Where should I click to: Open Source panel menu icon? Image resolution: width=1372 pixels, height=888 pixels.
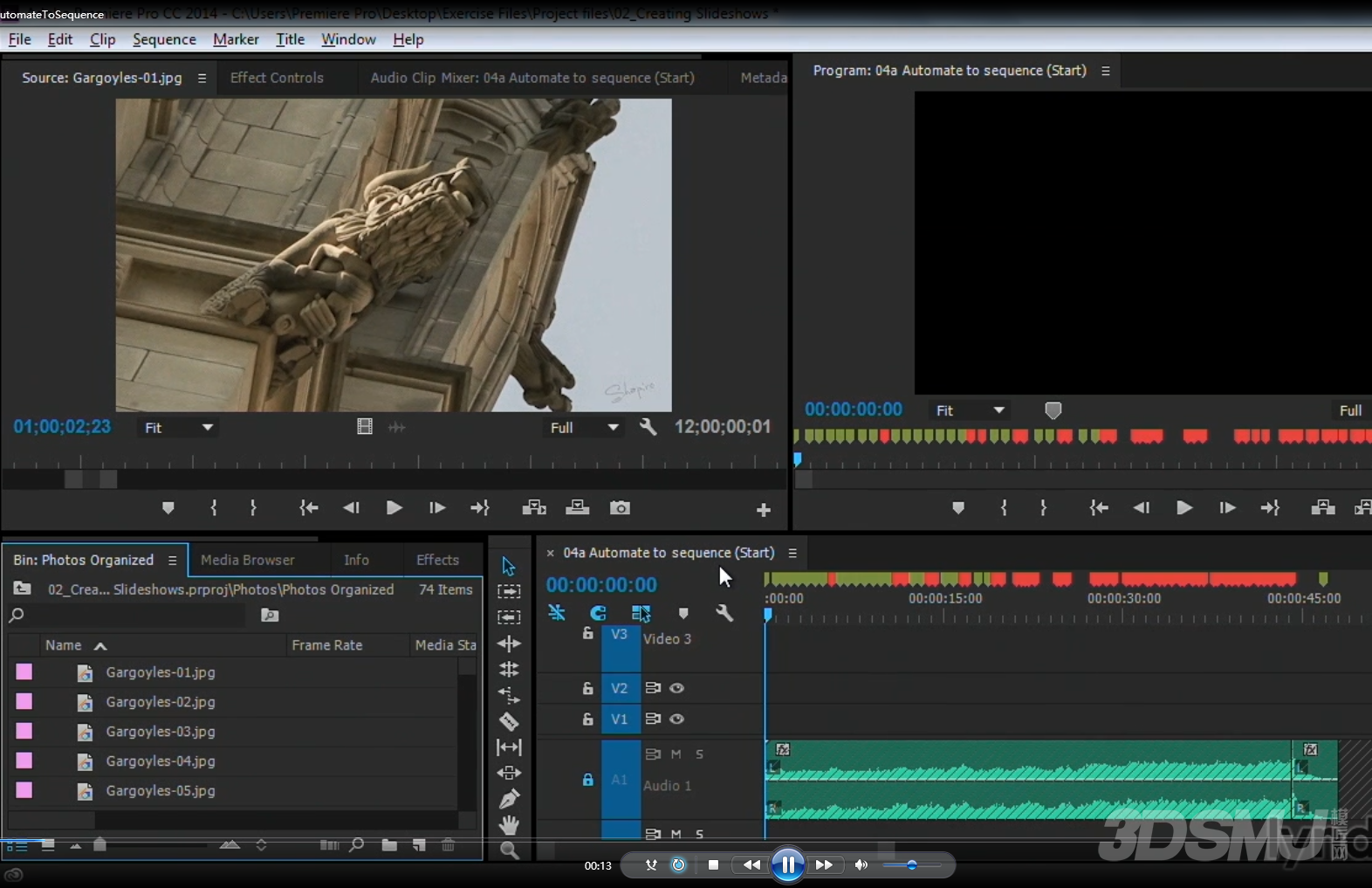click(202, 78)
